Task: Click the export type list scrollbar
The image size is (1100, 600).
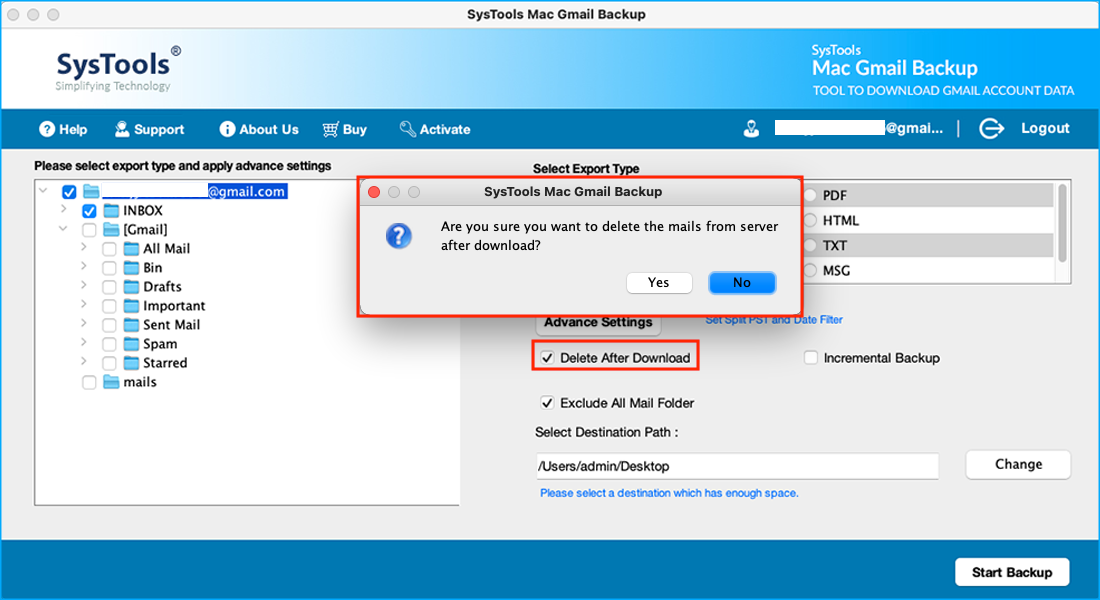Action: (x=1062, y=223)
